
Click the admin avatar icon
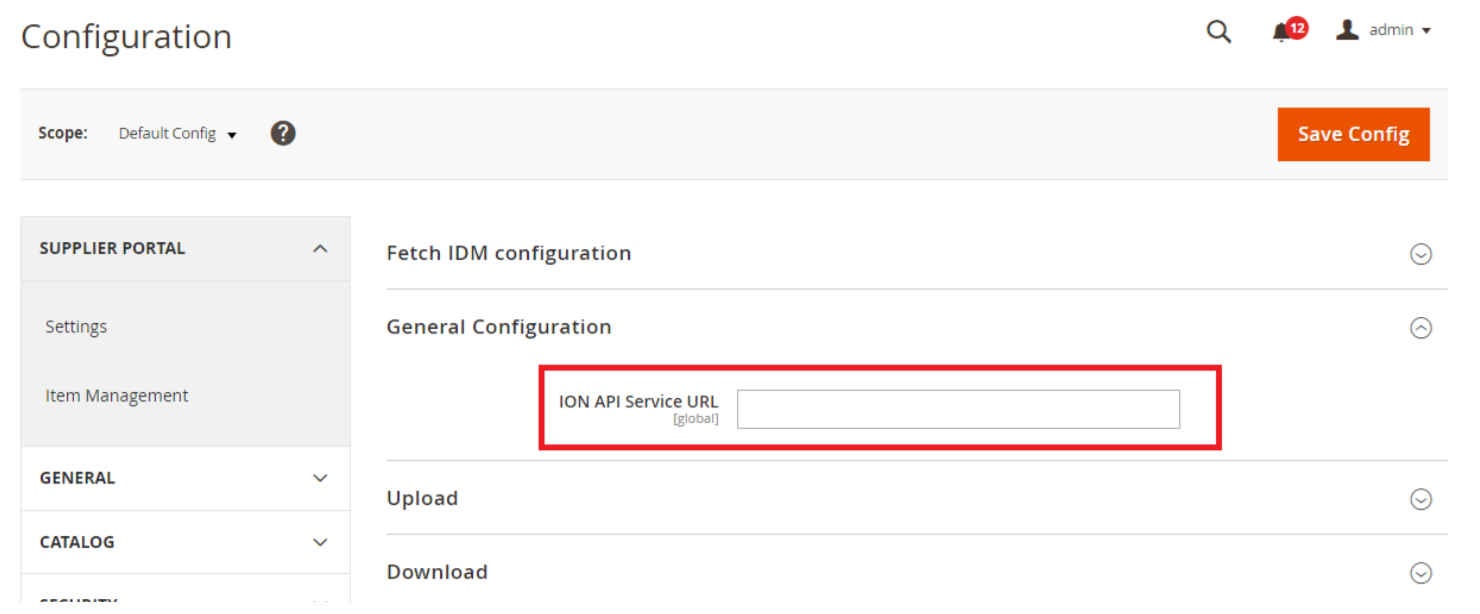coord(1346,29)
